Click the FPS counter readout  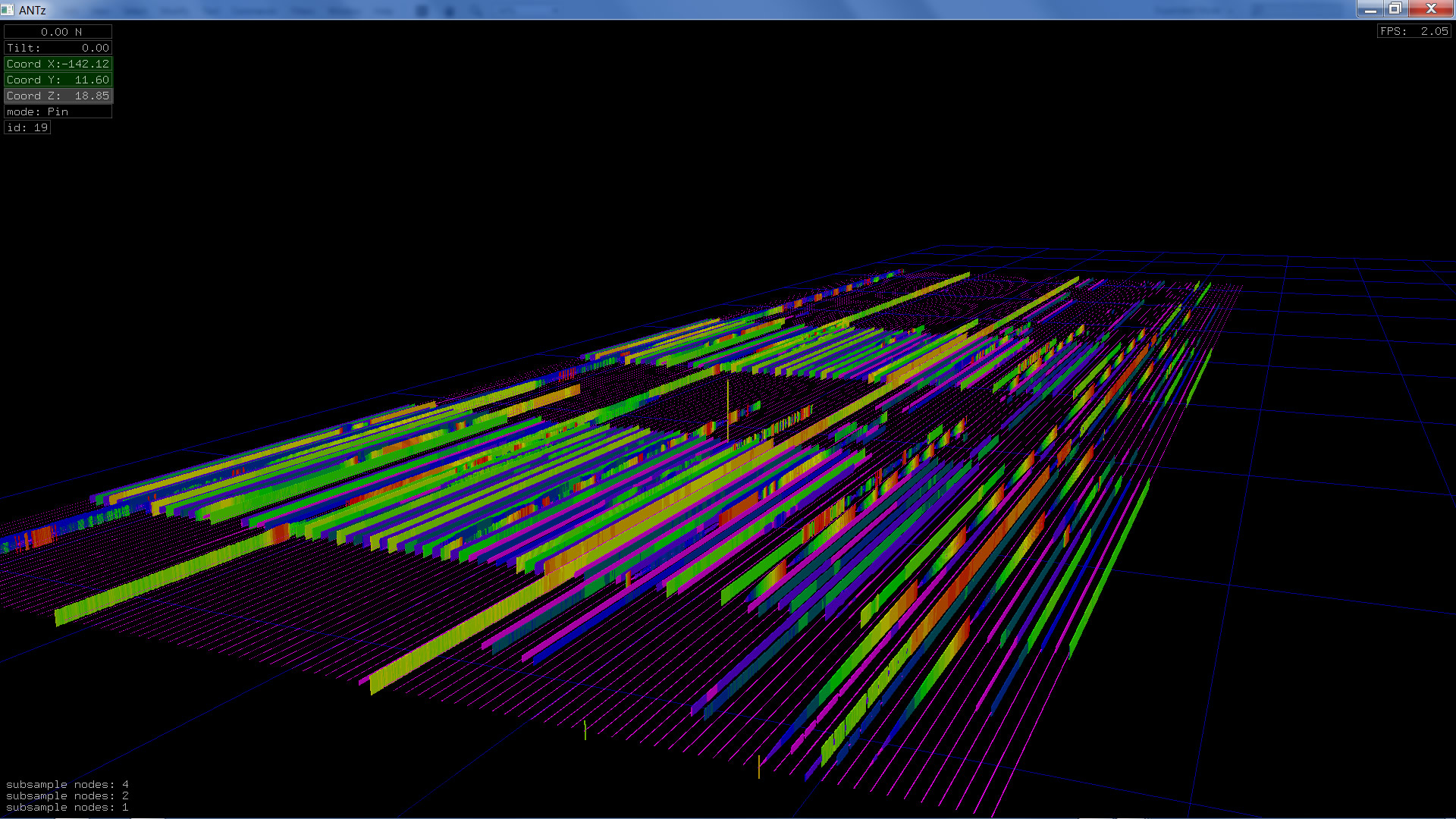[1414, 31]
